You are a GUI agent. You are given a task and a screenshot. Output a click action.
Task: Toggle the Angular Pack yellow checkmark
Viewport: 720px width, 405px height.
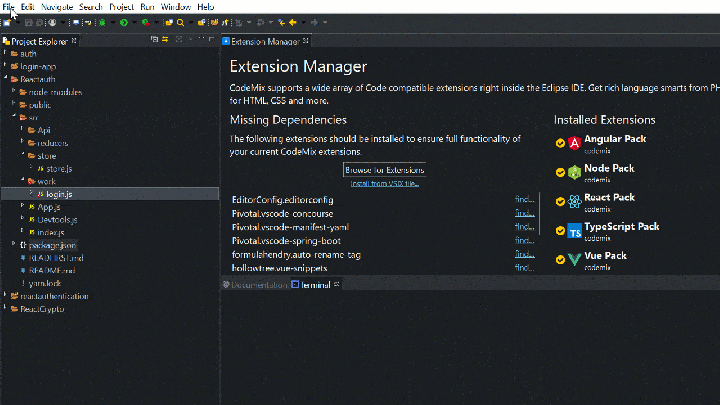pos(560,143)
